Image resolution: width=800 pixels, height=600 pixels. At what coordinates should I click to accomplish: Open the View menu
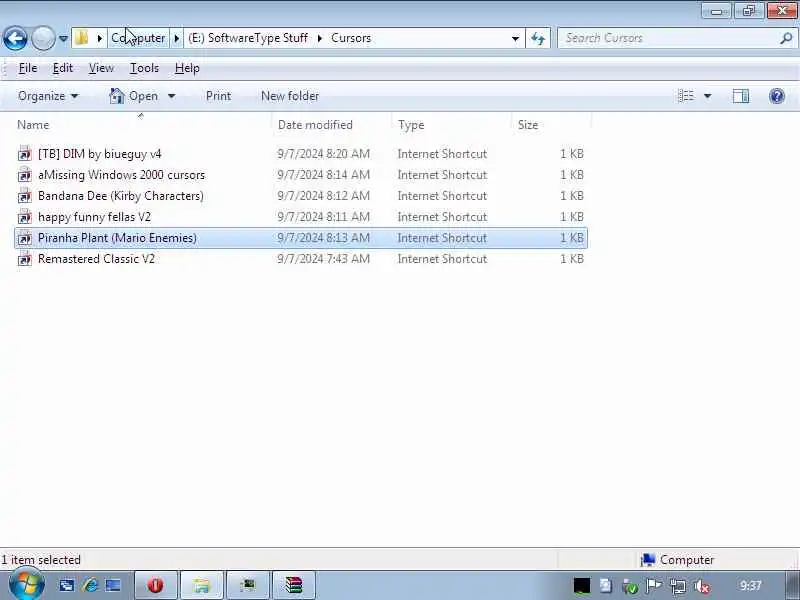[x=101, y=68]
